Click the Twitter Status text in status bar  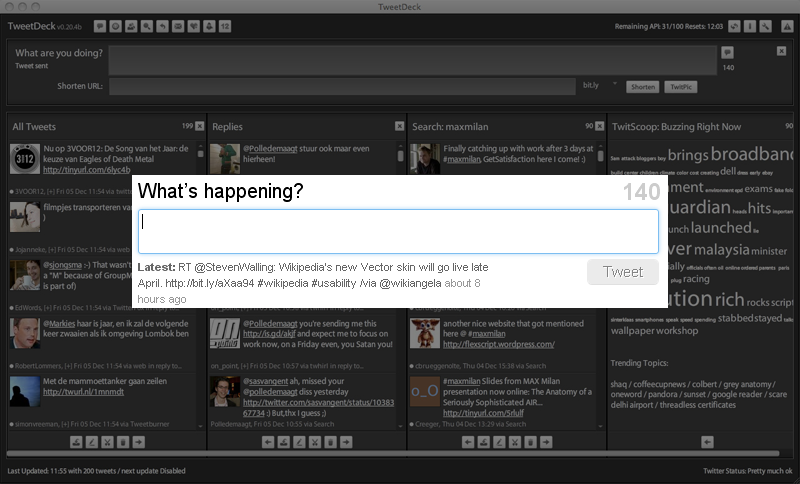[x=747, y=471]
